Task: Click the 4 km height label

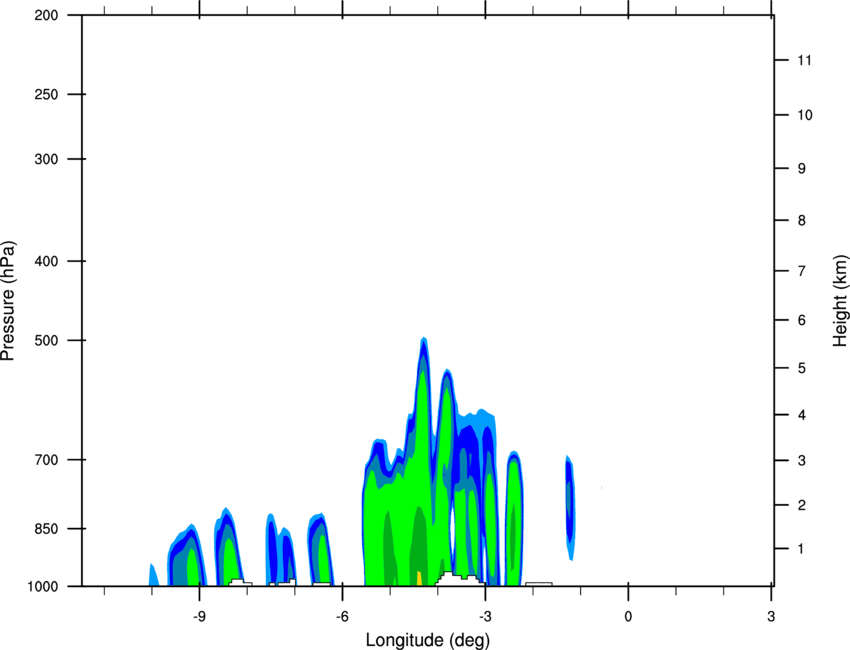Action: point(802,415)
